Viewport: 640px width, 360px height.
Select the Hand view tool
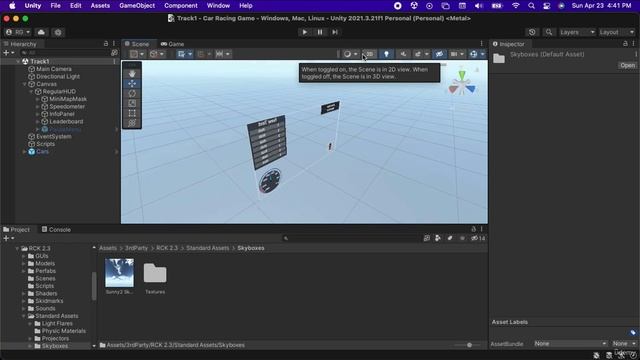tap(132, 74)
